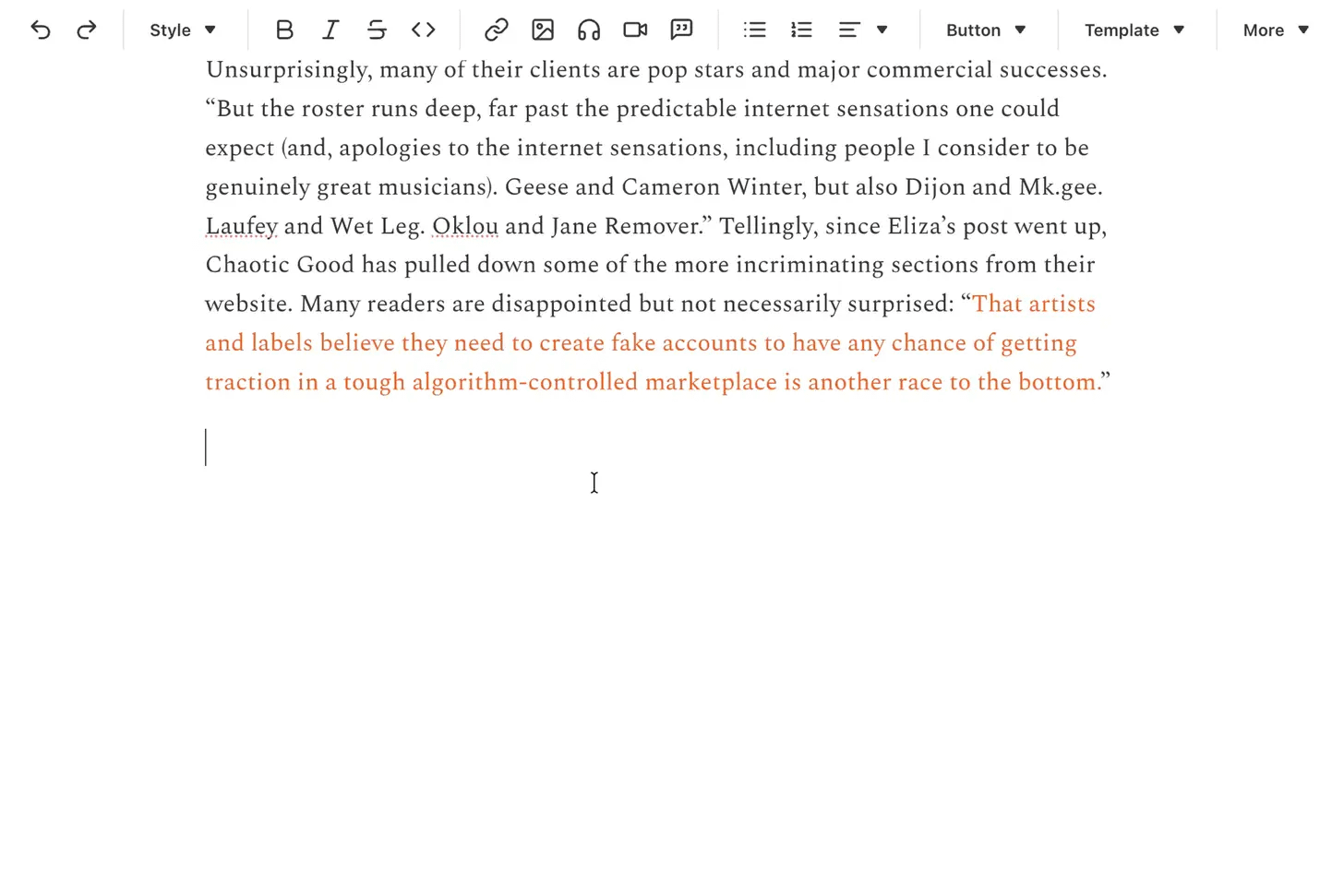
Task: Open the Button dropdown menu
Action: click(x=986, y=30)
